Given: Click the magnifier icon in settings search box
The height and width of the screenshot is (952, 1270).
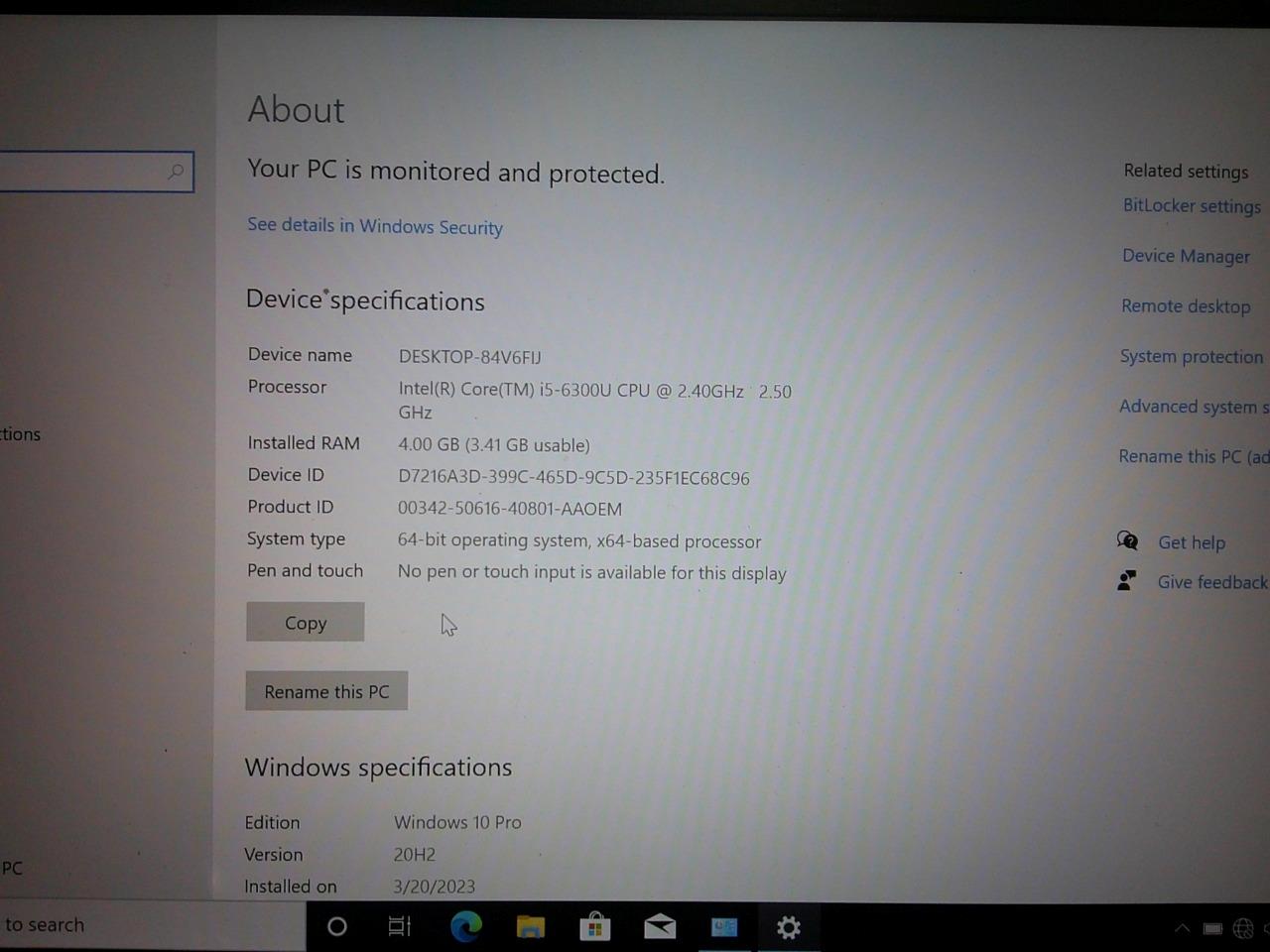Looking at the screenshot, I should point(176,172).
